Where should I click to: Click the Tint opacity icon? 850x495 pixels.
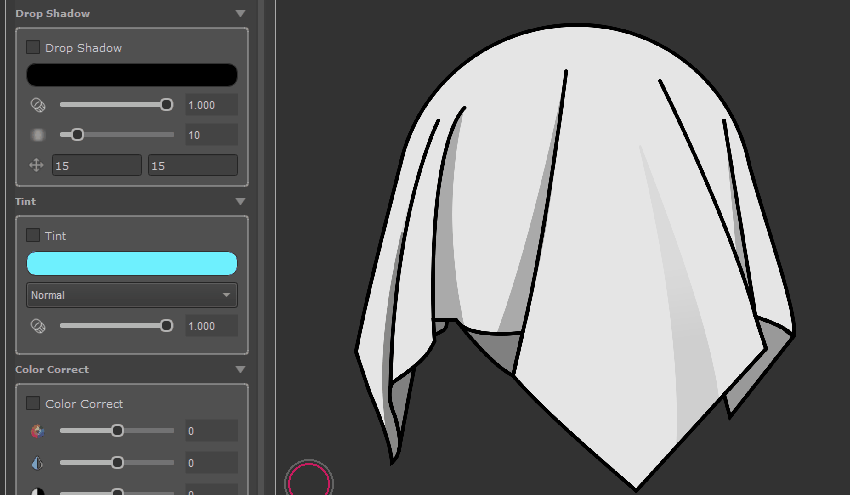pyautogui.click(x=38, y=326)
